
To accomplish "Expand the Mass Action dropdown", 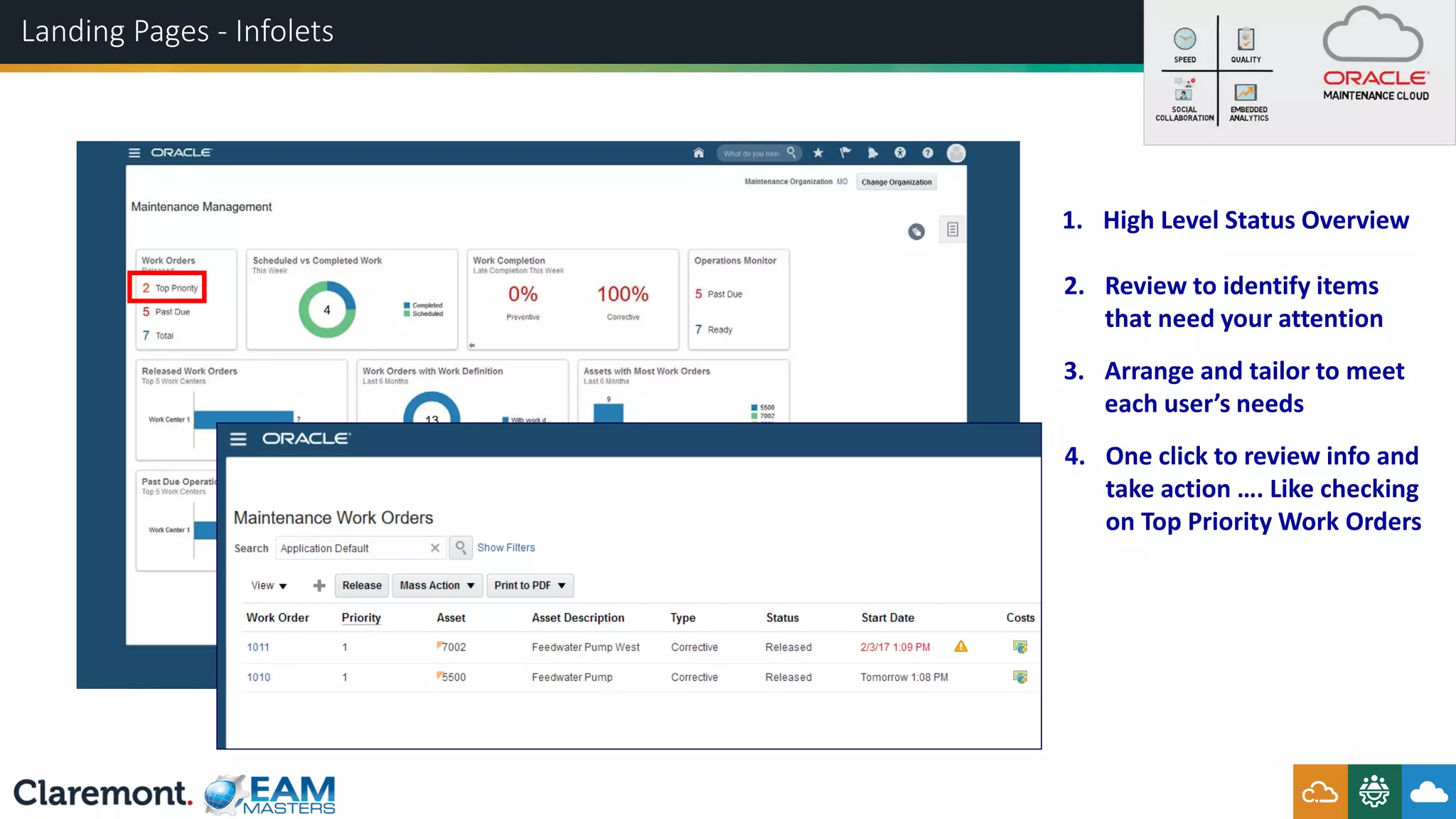I will [437, 586].
